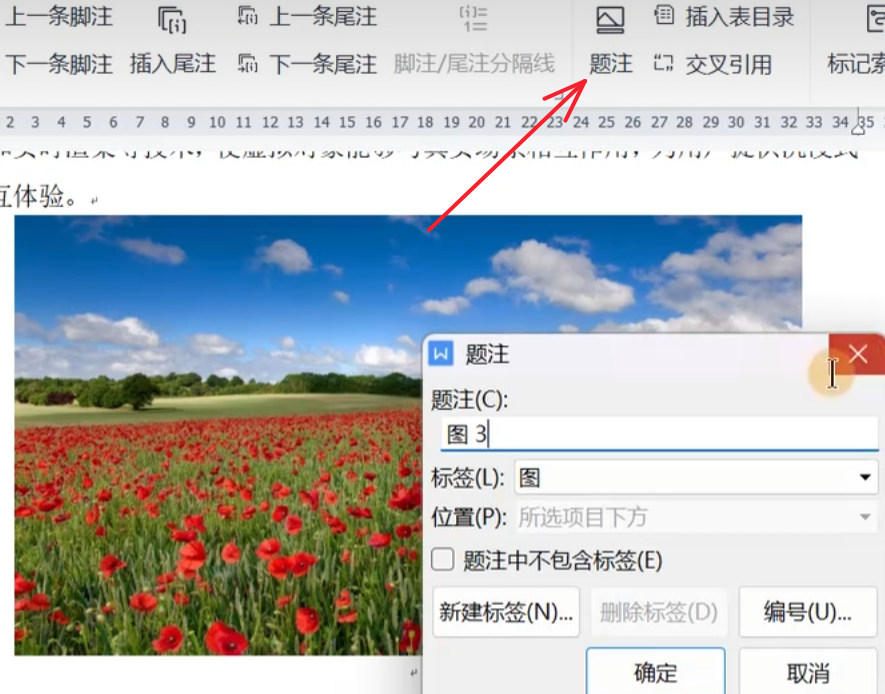Open Caption (题注) ribbon label
The width and height of the screenshot is (885, 694).
pyautogui.click(x=611, y=64)
